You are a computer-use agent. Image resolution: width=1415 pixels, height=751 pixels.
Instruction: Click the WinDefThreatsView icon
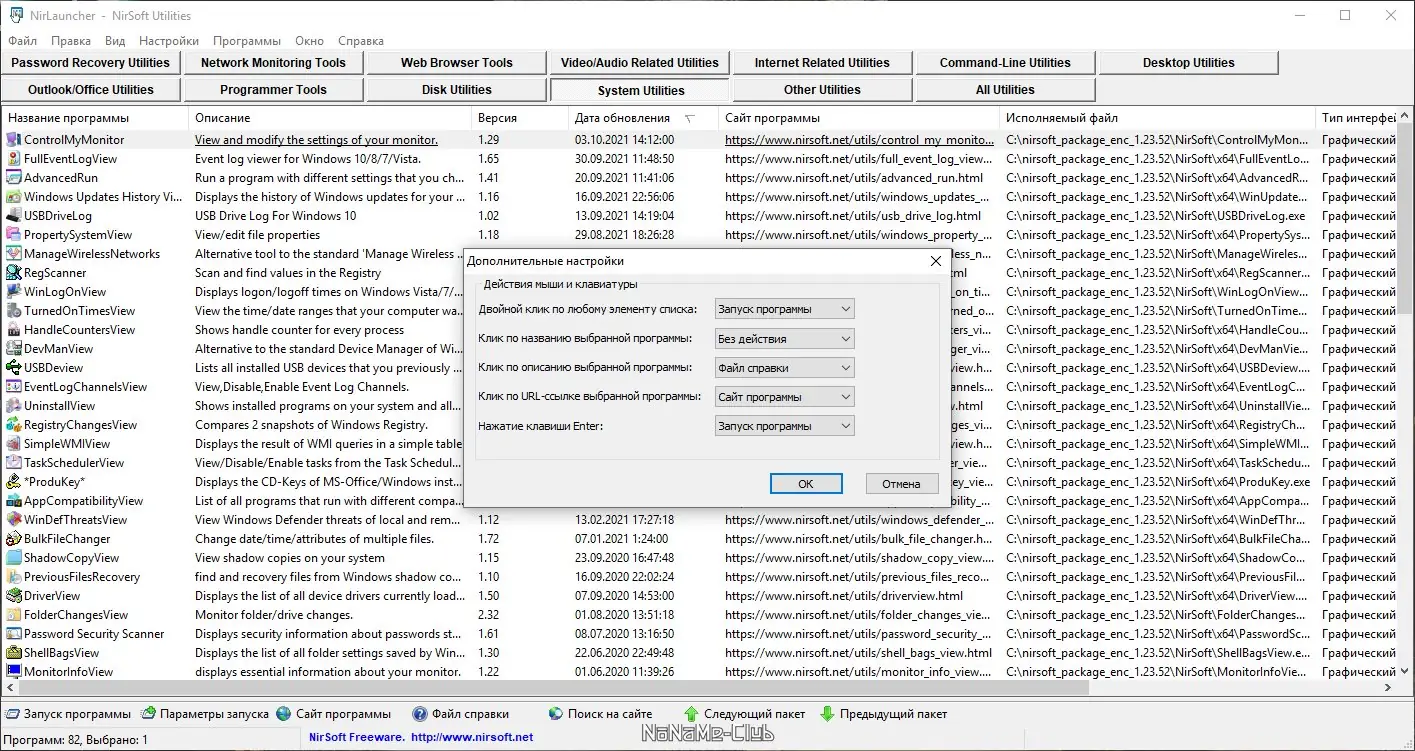point(13,520)
